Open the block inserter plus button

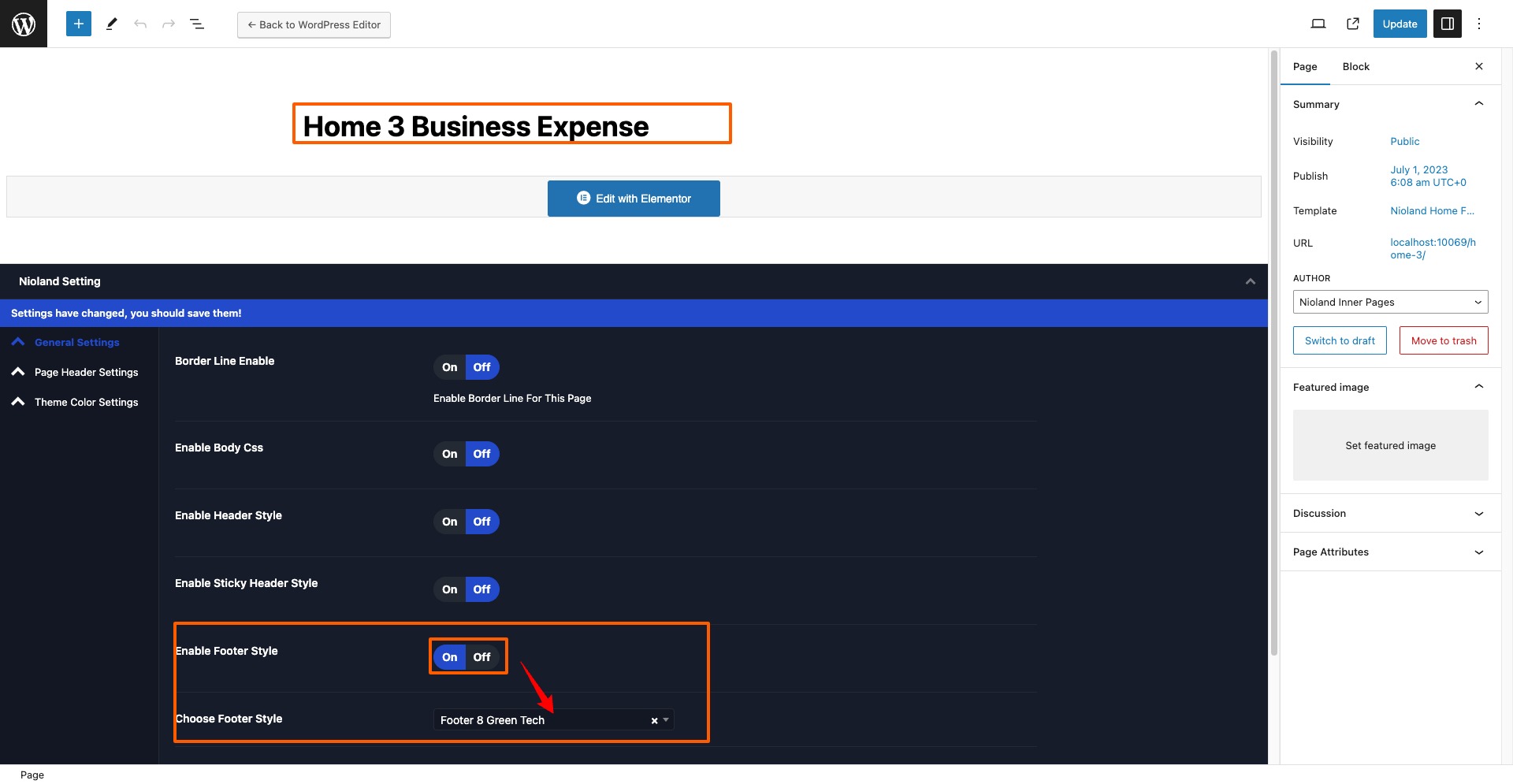[79, 24]
